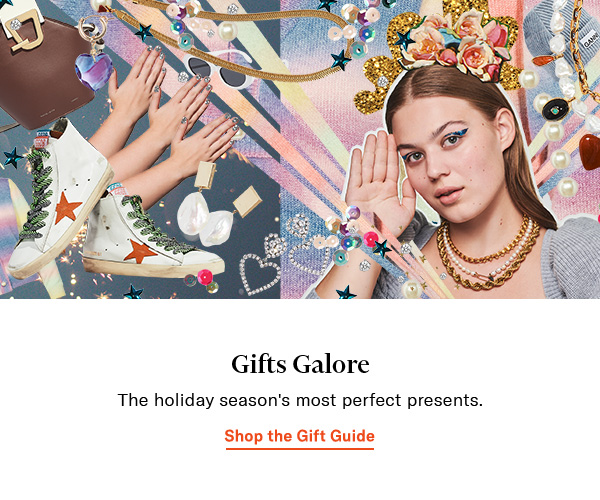Select the red heart charm at right edge
The image size is (600, 500).
point(590,152)
